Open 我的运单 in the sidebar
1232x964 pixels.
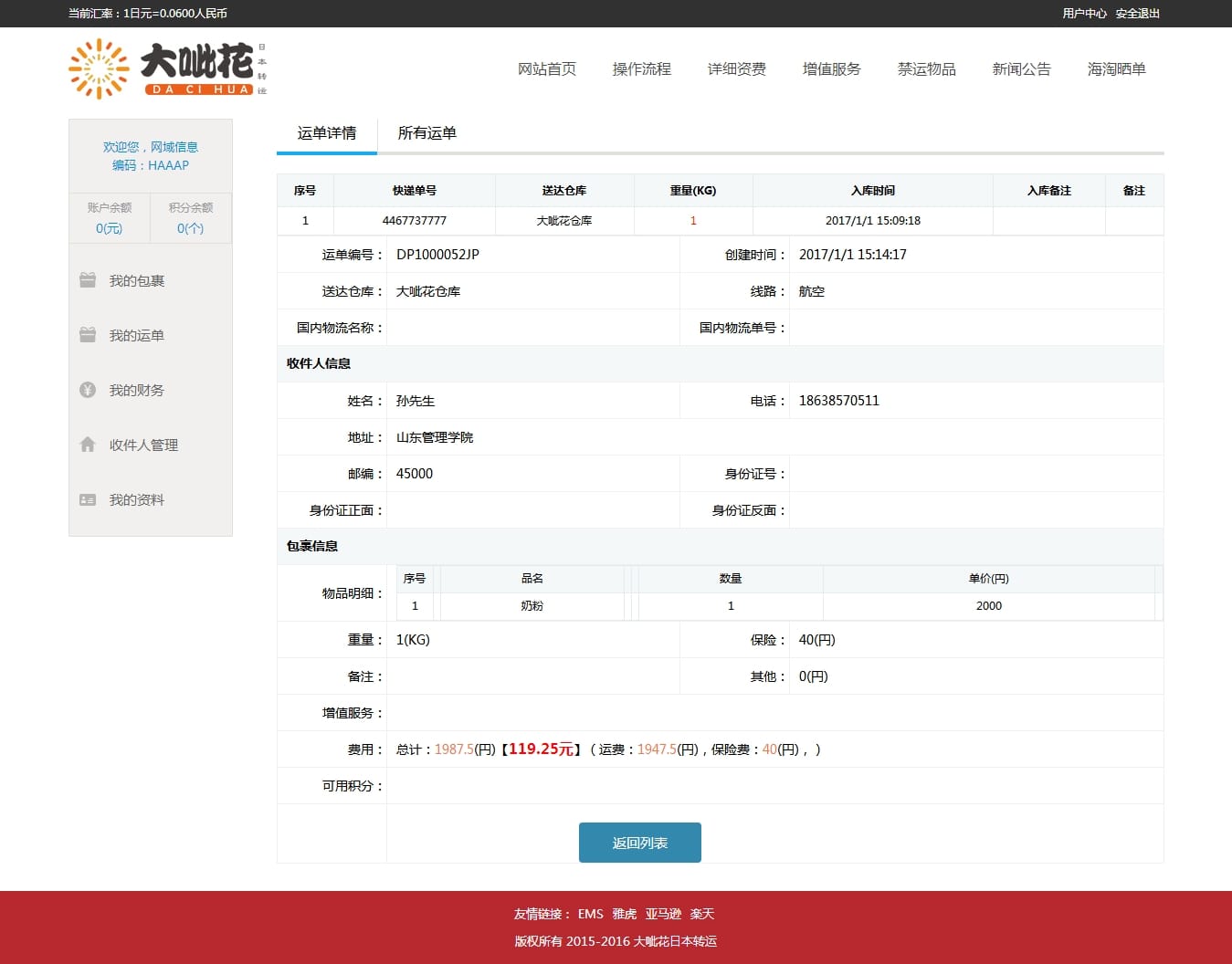click(x=137, y=336)
